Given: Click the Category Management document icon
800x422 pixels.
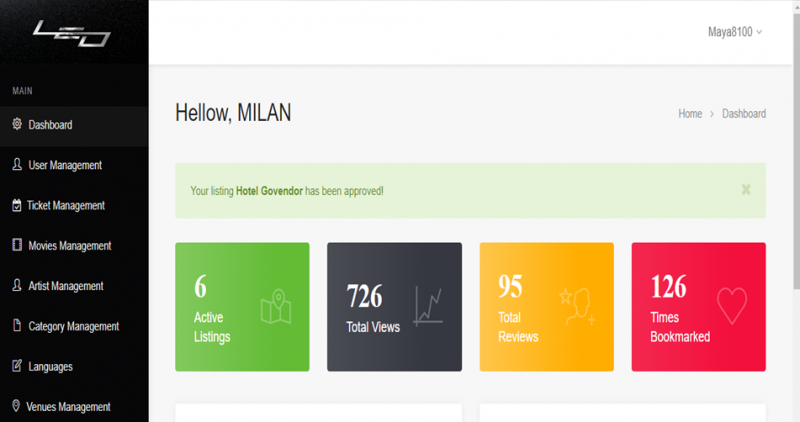Looking at the screenshot, I should tap(17, 326).
